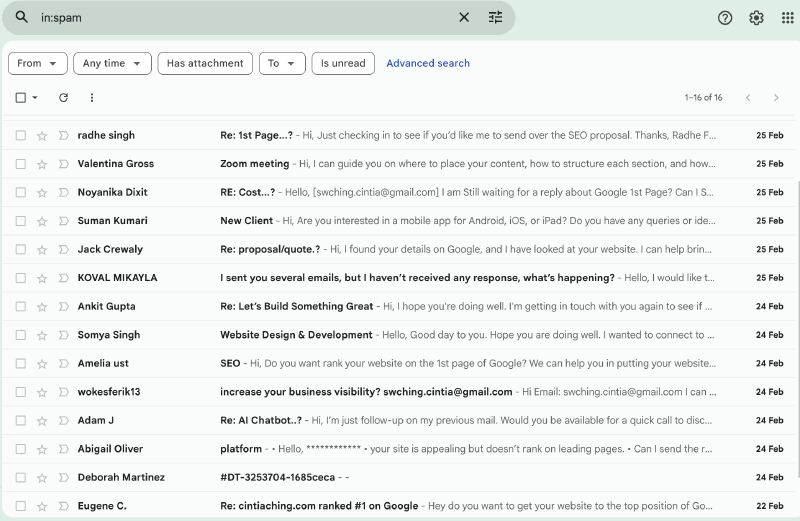Open Settings gear icon
This screenshot has width=800, height=521.
(x=756, y=18)
